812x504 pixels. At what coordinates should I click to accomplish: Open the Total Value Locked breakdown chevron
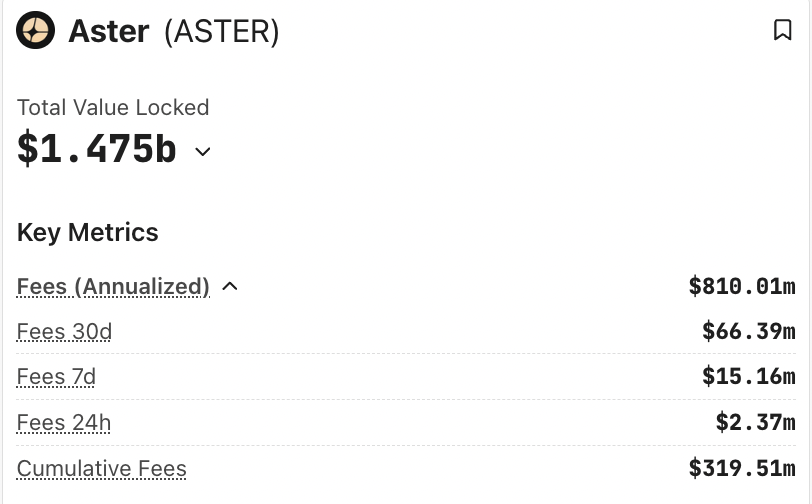coord(203,152)
